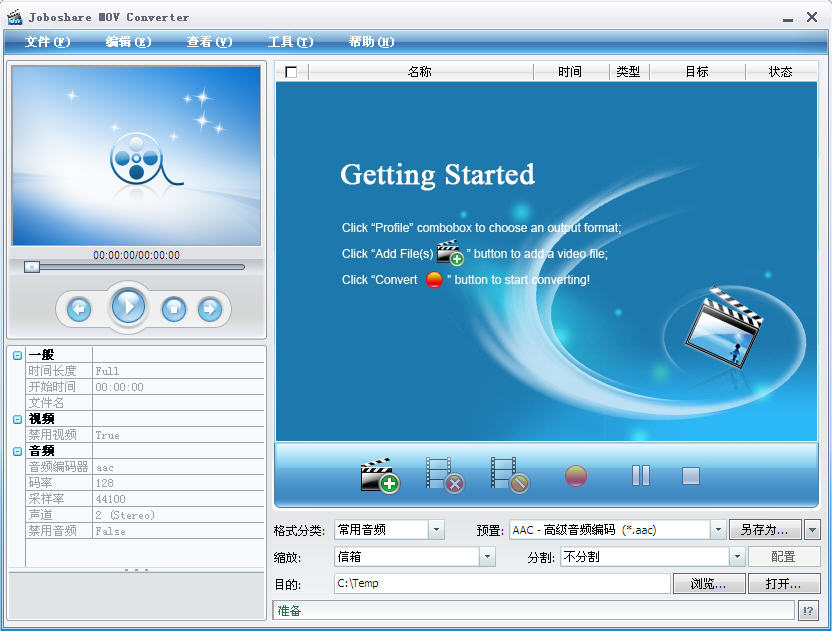This screenshot has height=631, width=832.
Task: Click the !? help button in status bar
Action: coord(808,611)
